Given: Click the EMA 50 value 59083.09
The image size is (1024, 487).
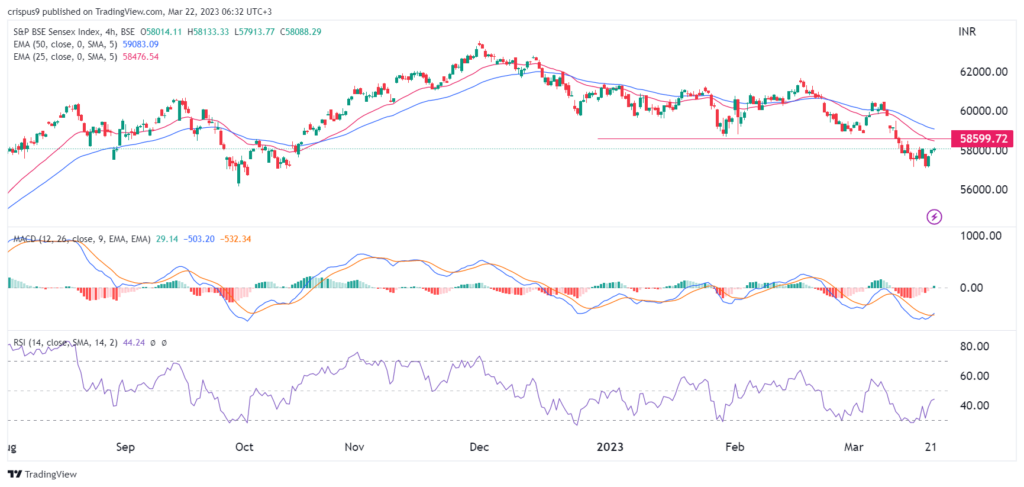Looking at the screenshot, I should (x=139, y=44).
